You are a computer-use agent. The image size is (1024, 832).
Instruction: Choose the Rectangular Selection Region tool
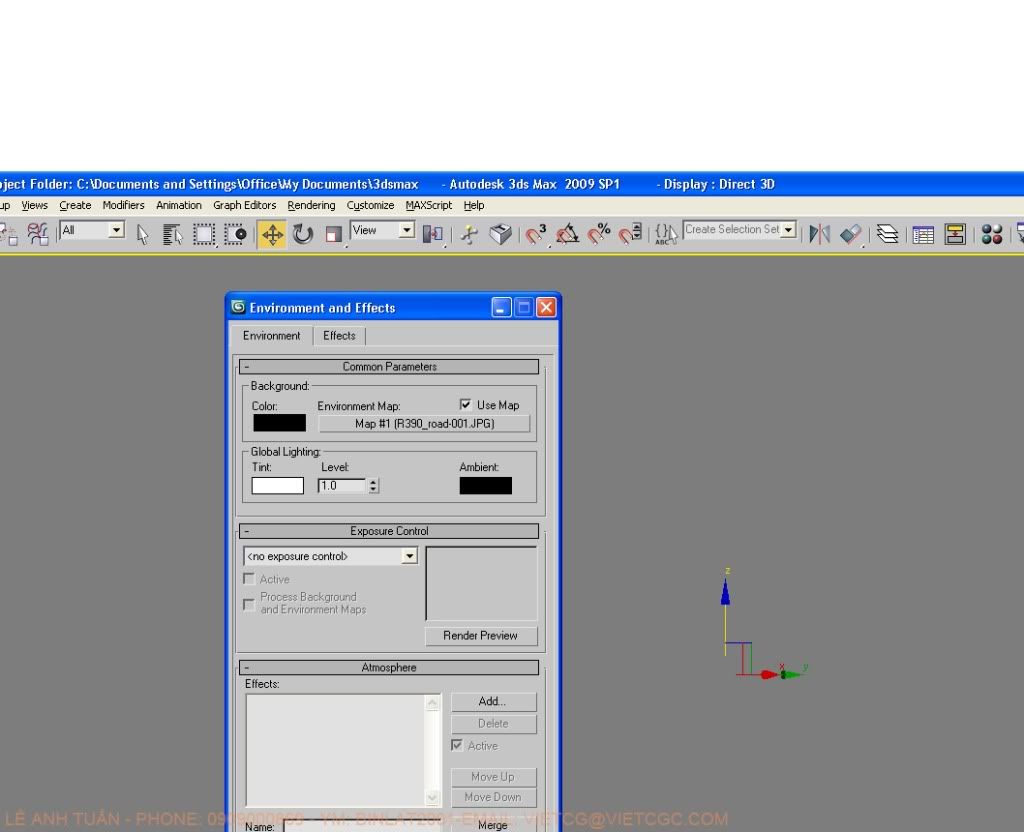coord(204,234)
